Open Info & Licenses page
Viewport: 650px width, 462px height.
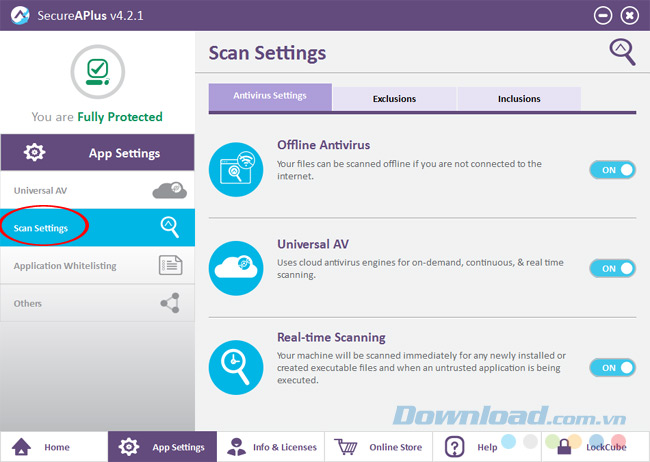(x=271, y=447)
